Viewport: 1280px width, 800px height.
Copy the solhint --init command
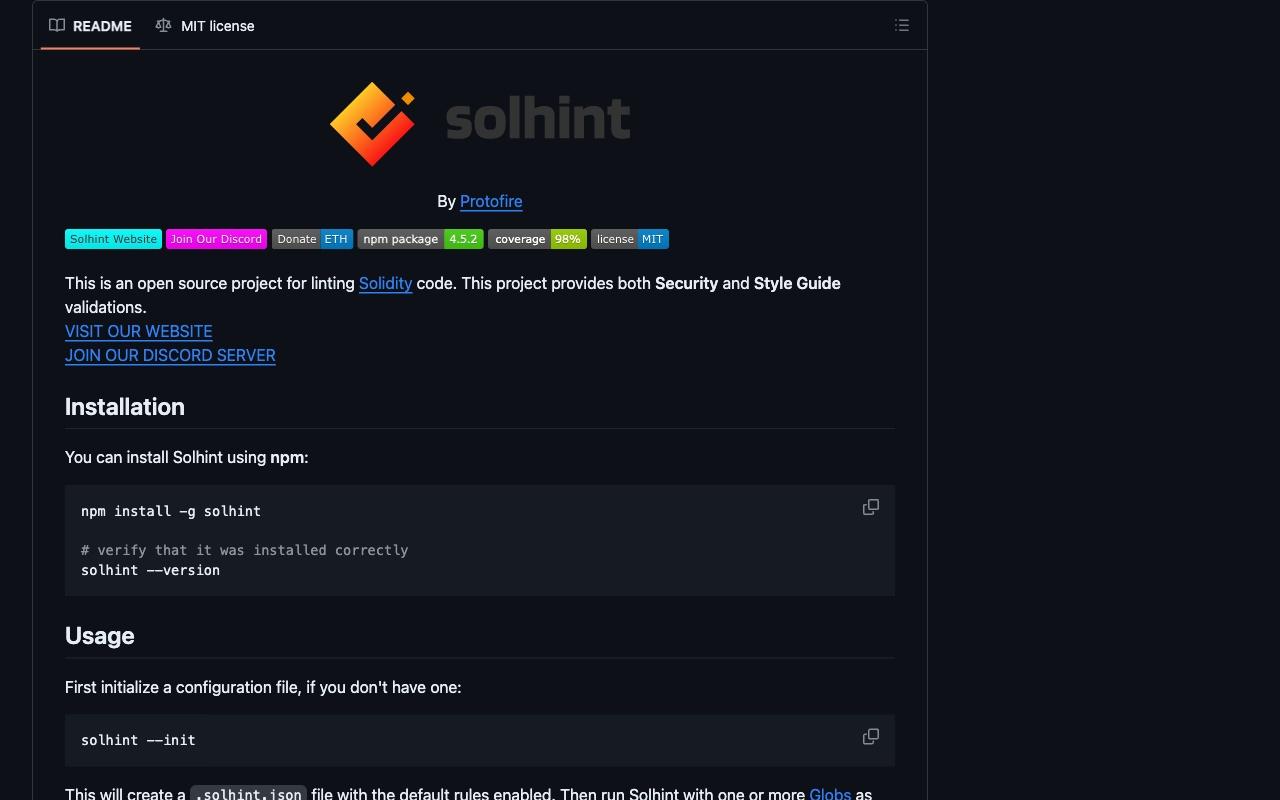pyautogui.click(x=871, y=736)
